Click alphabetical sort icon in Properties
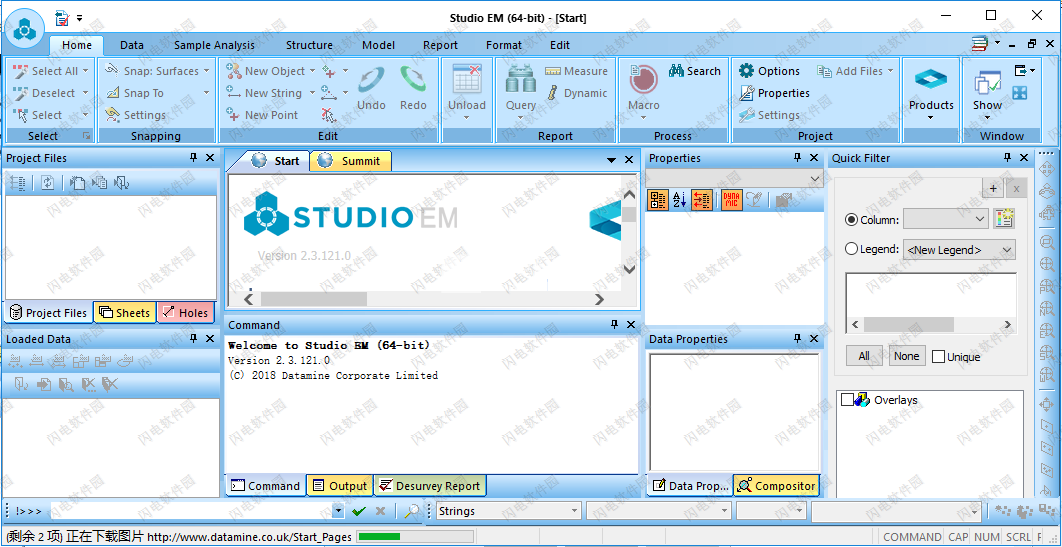Screen dimensions: 1062x547 679,199
